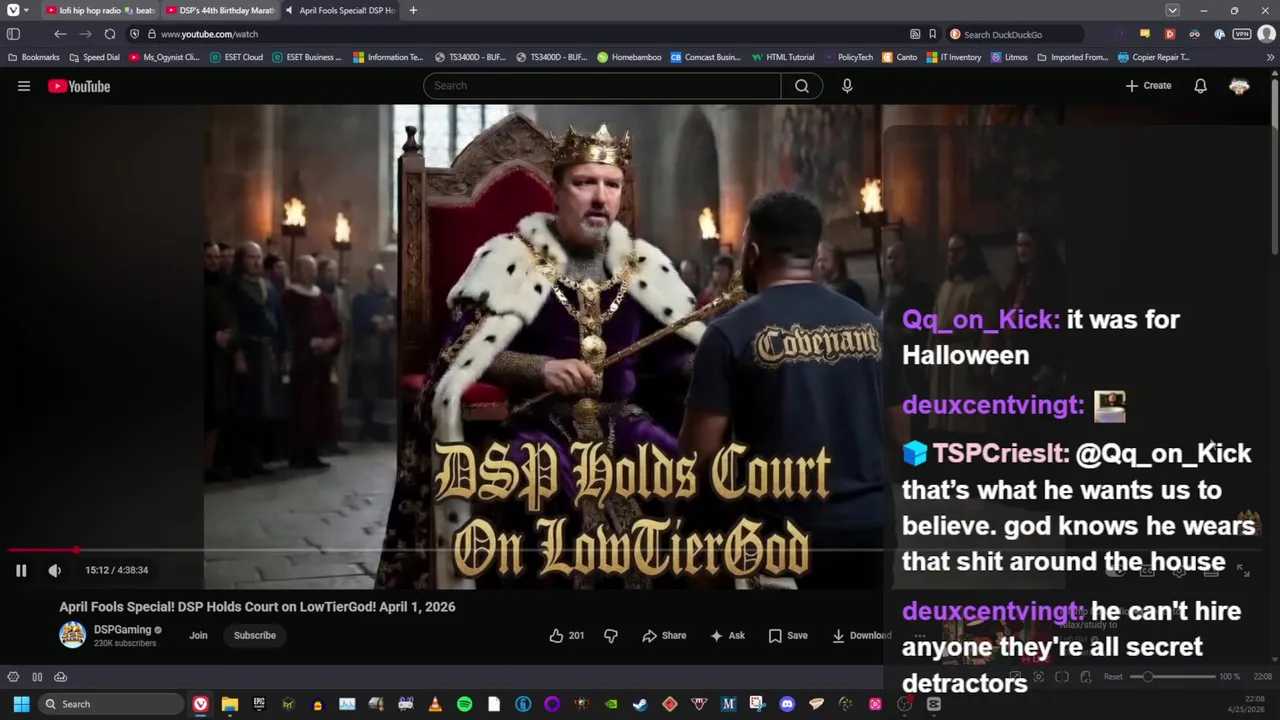Open the Ask AI button
This screenshot has width=1280, height=720.
point(727,635)
